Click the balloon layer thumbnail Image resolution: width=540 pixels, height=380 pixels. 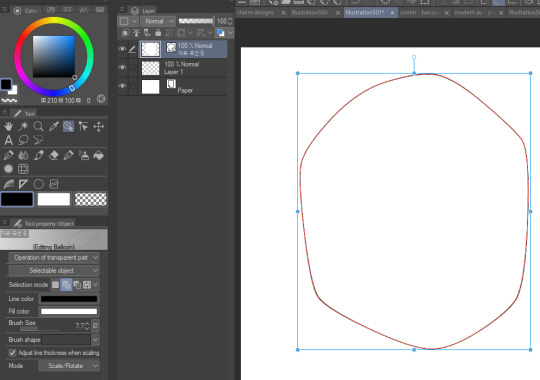coord(150,49)
